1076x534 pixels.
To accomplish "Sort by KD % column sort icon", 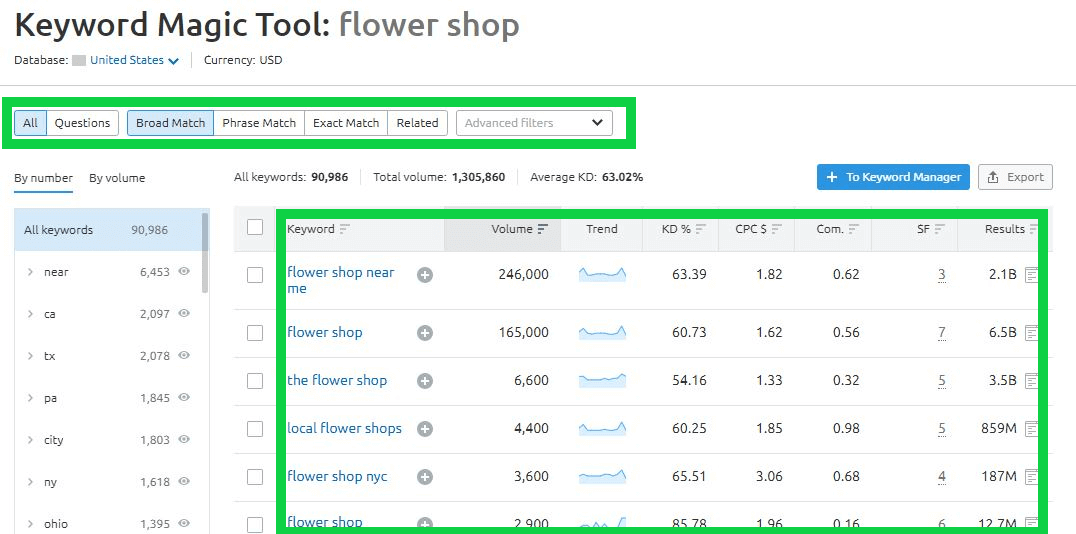I will point(701,229).
